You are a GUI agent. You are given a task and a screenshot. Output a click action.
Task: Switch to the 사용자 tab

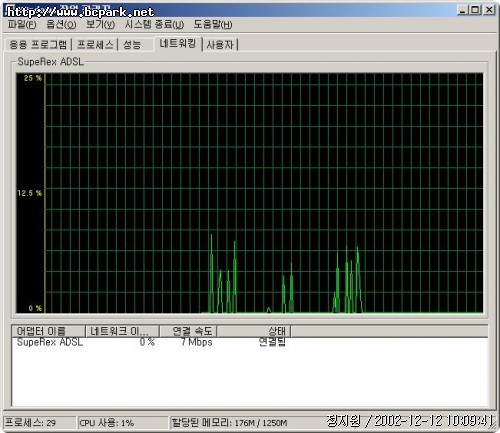point(220,45)
